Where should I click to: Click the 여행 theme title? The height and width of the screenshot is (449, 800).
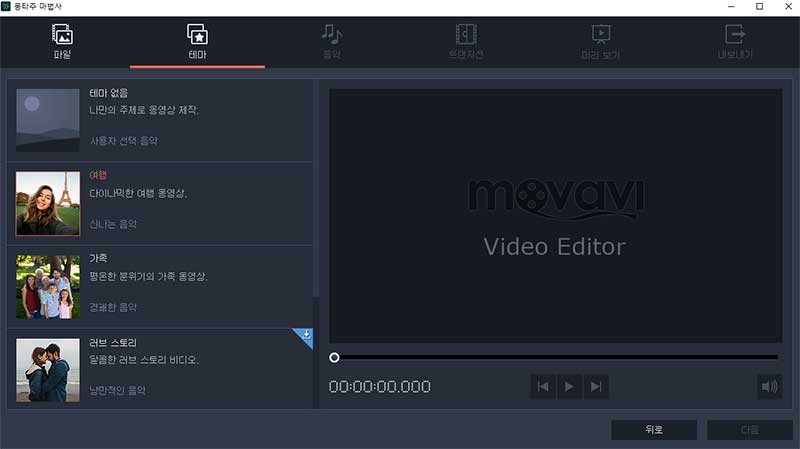[98, 175]
